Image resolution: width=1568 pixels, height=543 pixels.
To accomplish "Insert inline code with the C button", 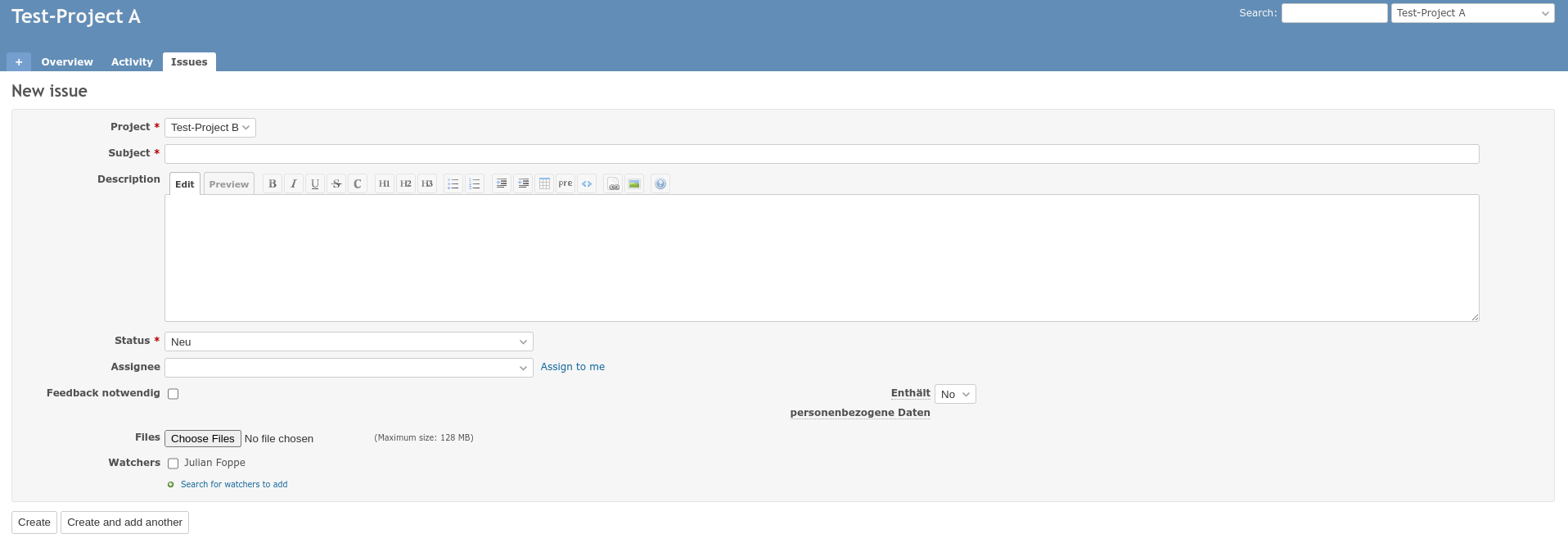I will (x=358, y=183).
